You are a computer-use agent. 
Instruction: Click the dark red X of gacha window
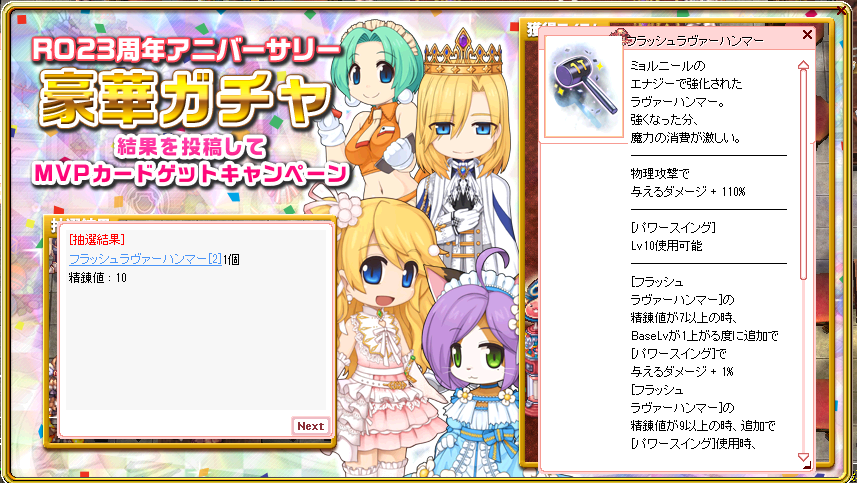tap(842, 9)
